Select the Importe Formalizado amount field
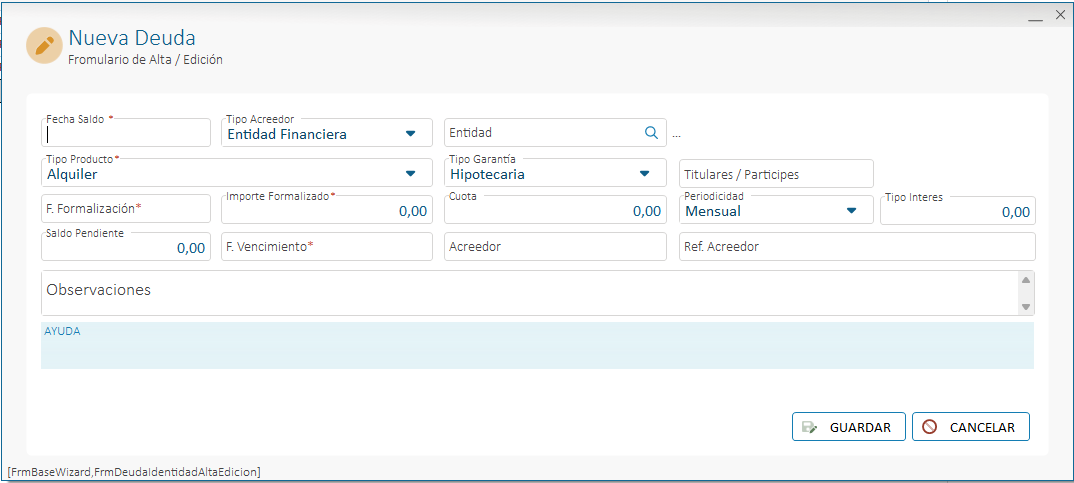The image size is (1074, 483). 327,210
